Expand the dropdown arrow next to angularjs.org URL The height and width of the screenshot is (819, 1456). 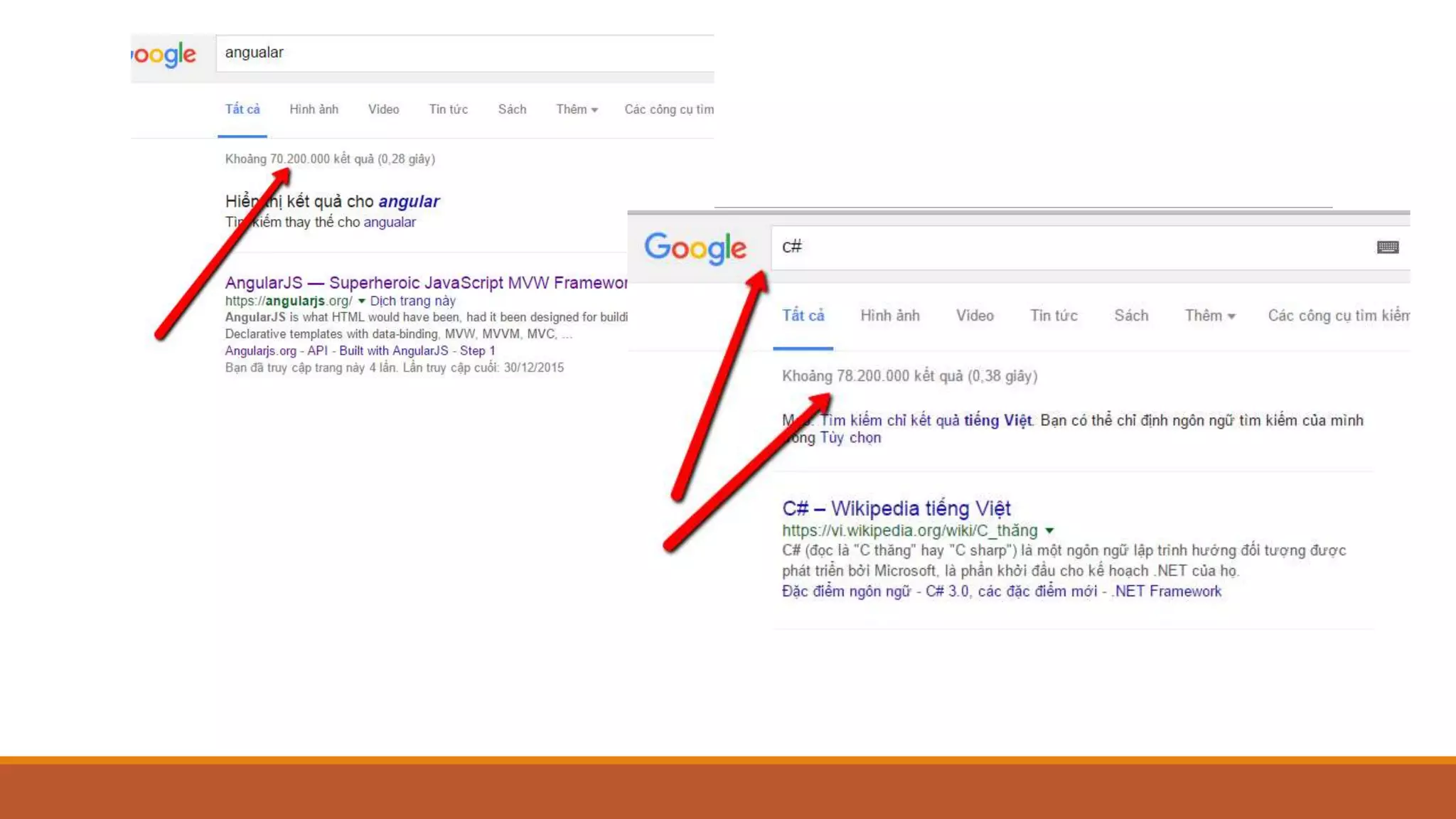[x=361, y=301]
